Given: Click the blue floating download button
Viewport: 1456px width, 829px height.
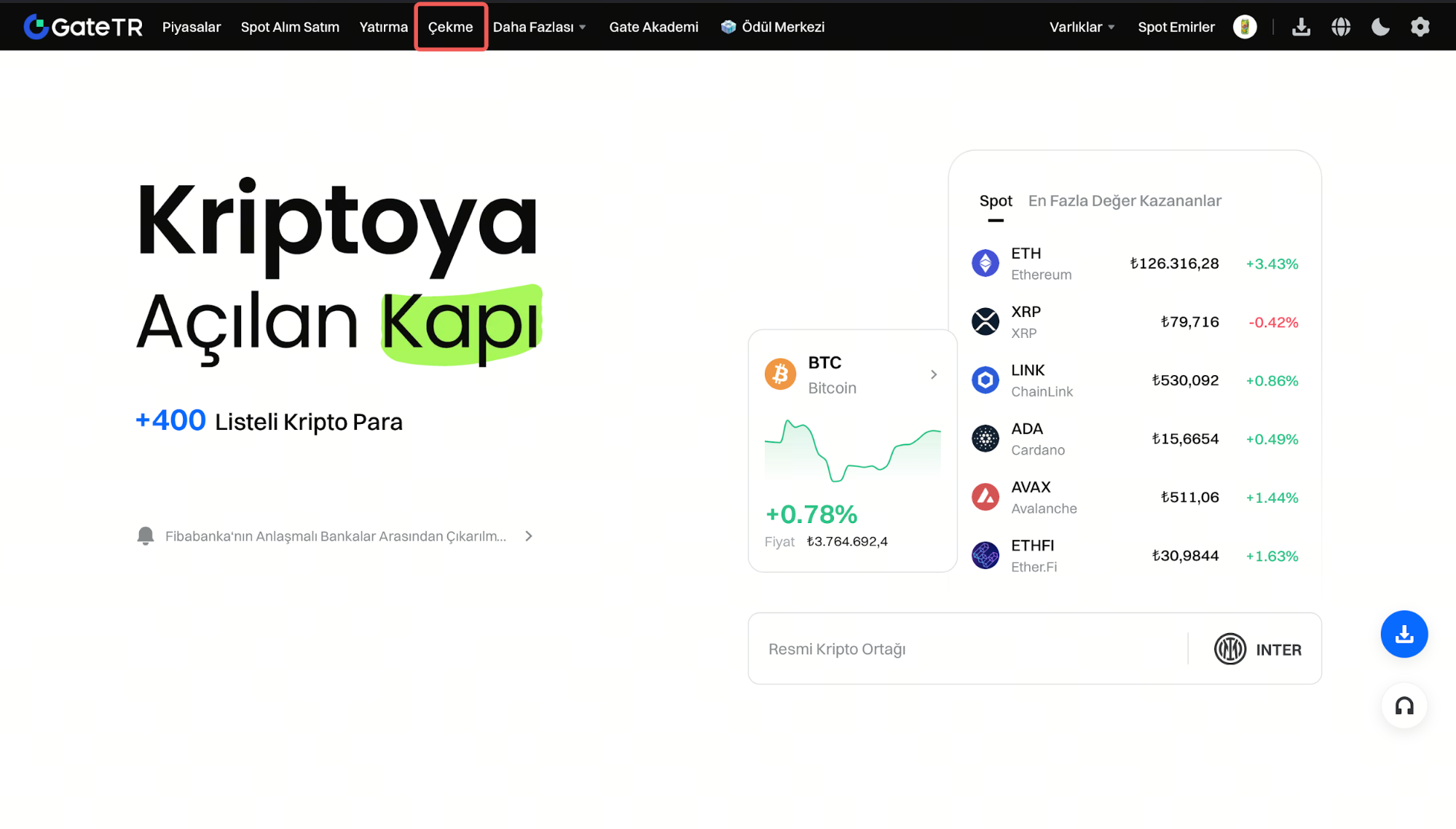Looking at the screenshot, I should pyautogui.click(x=1404, y=634).
